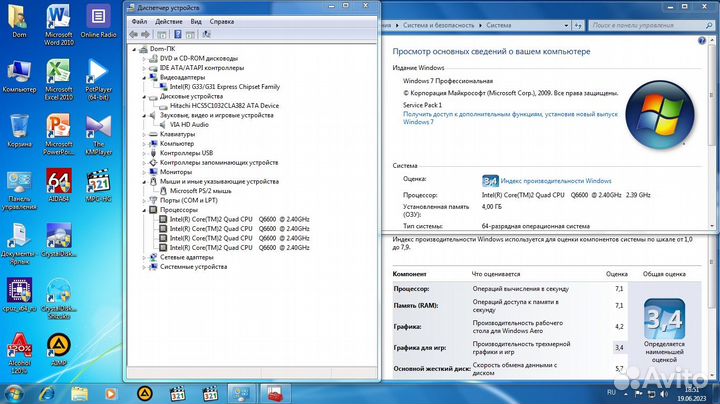Click volume speaker icon in system tray
The width and height of the screenshot is (720, 404).
pos(664,394)
